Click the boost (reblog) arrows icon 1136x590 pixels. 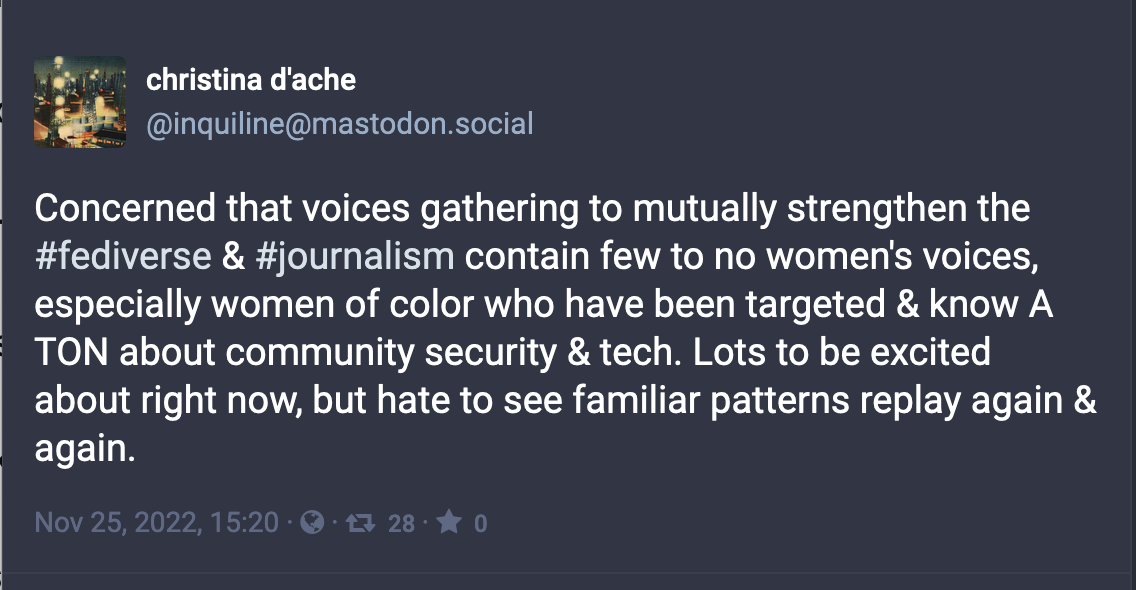pos(360,523)
